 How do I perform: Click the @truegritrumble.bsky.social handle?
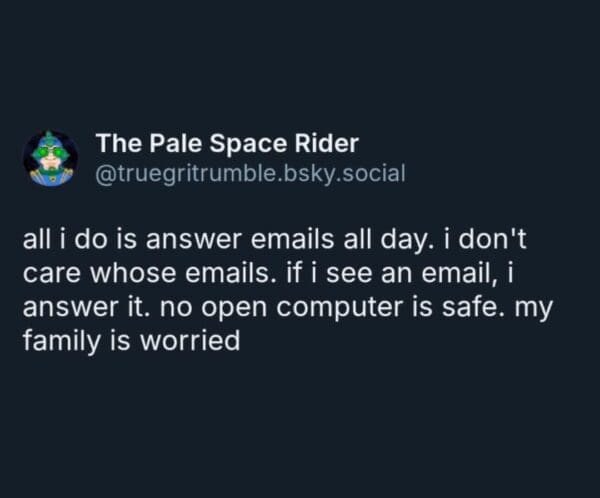click(x=250, y=173)
